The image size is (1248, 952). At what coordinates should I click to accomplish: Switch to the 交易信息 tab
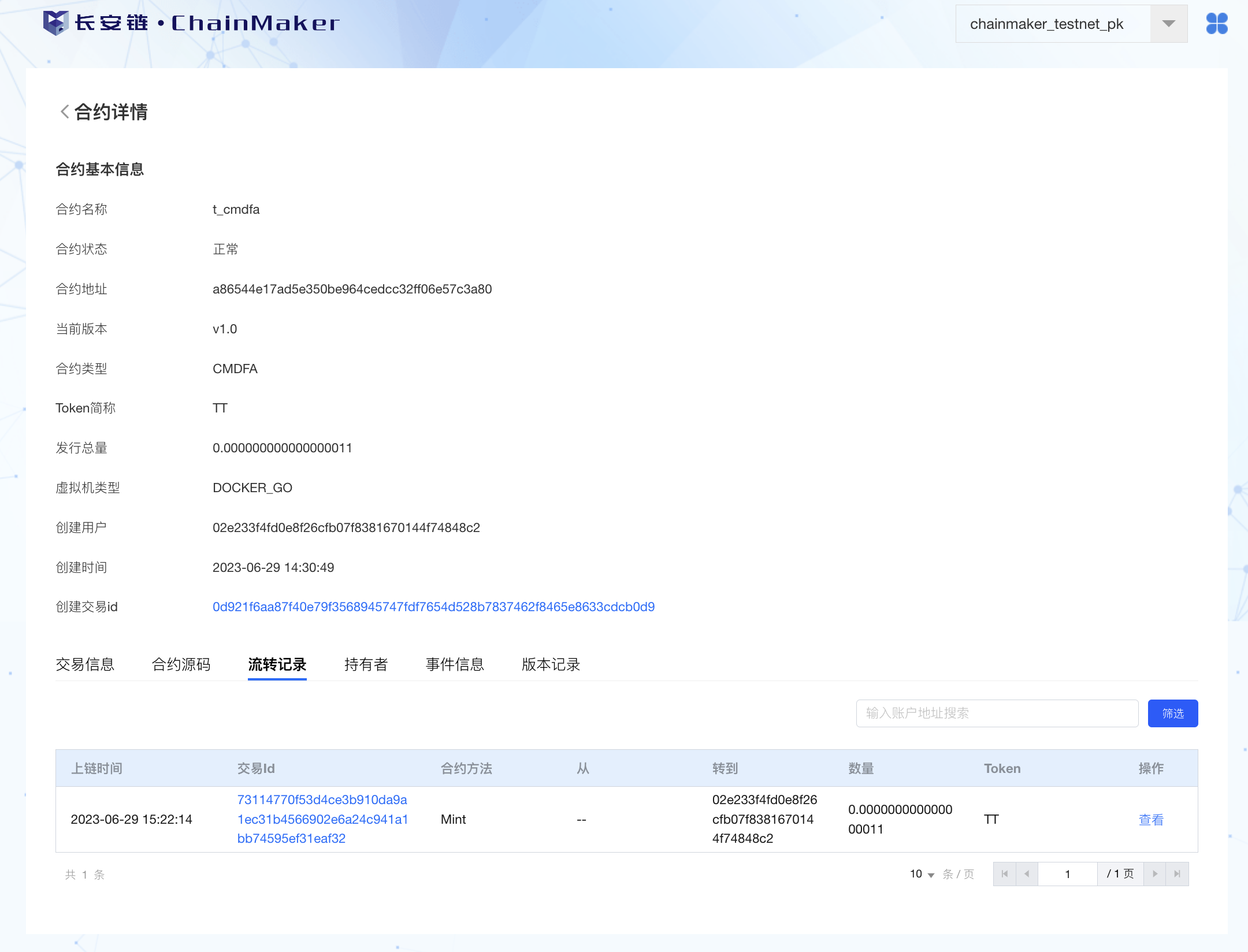[x=85, y=664]
